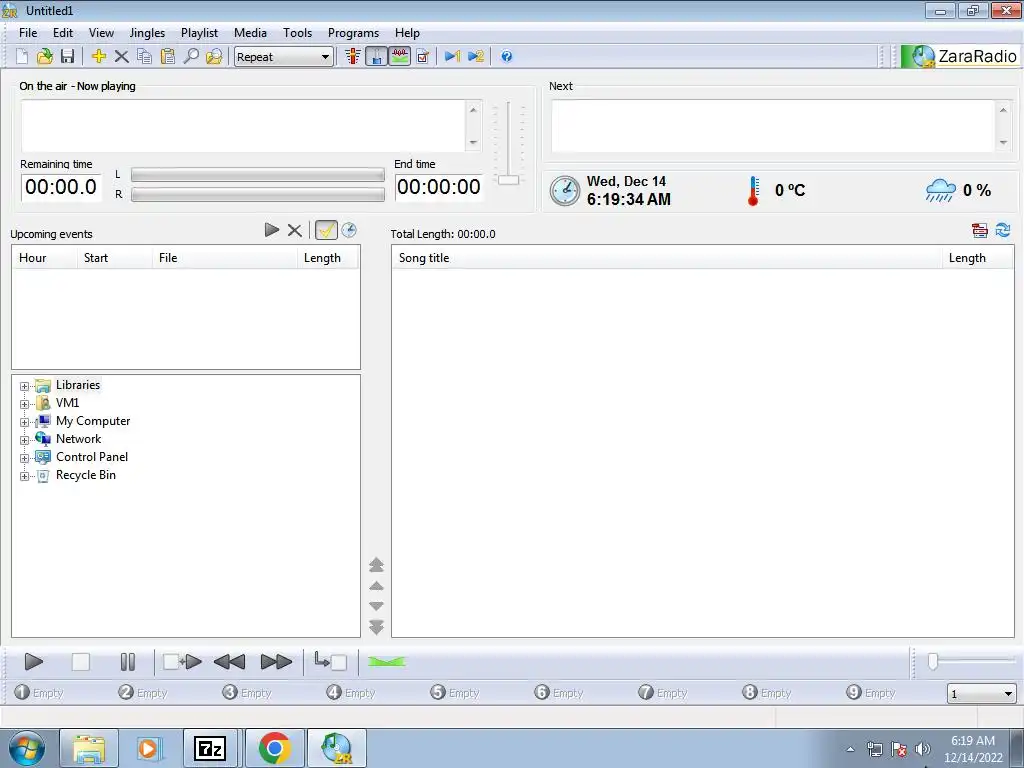
Task: Expand the Libraries tree node
Action: [24, 386]
